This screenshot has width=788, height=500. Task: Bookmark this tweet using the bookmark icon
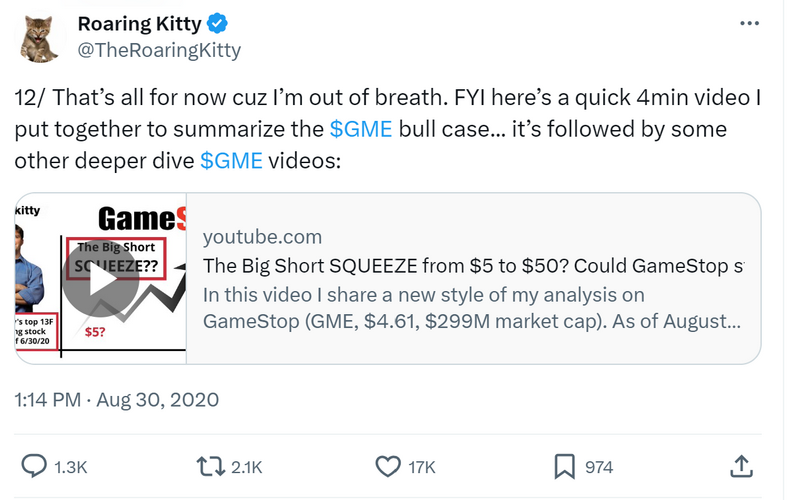[565, 466]
